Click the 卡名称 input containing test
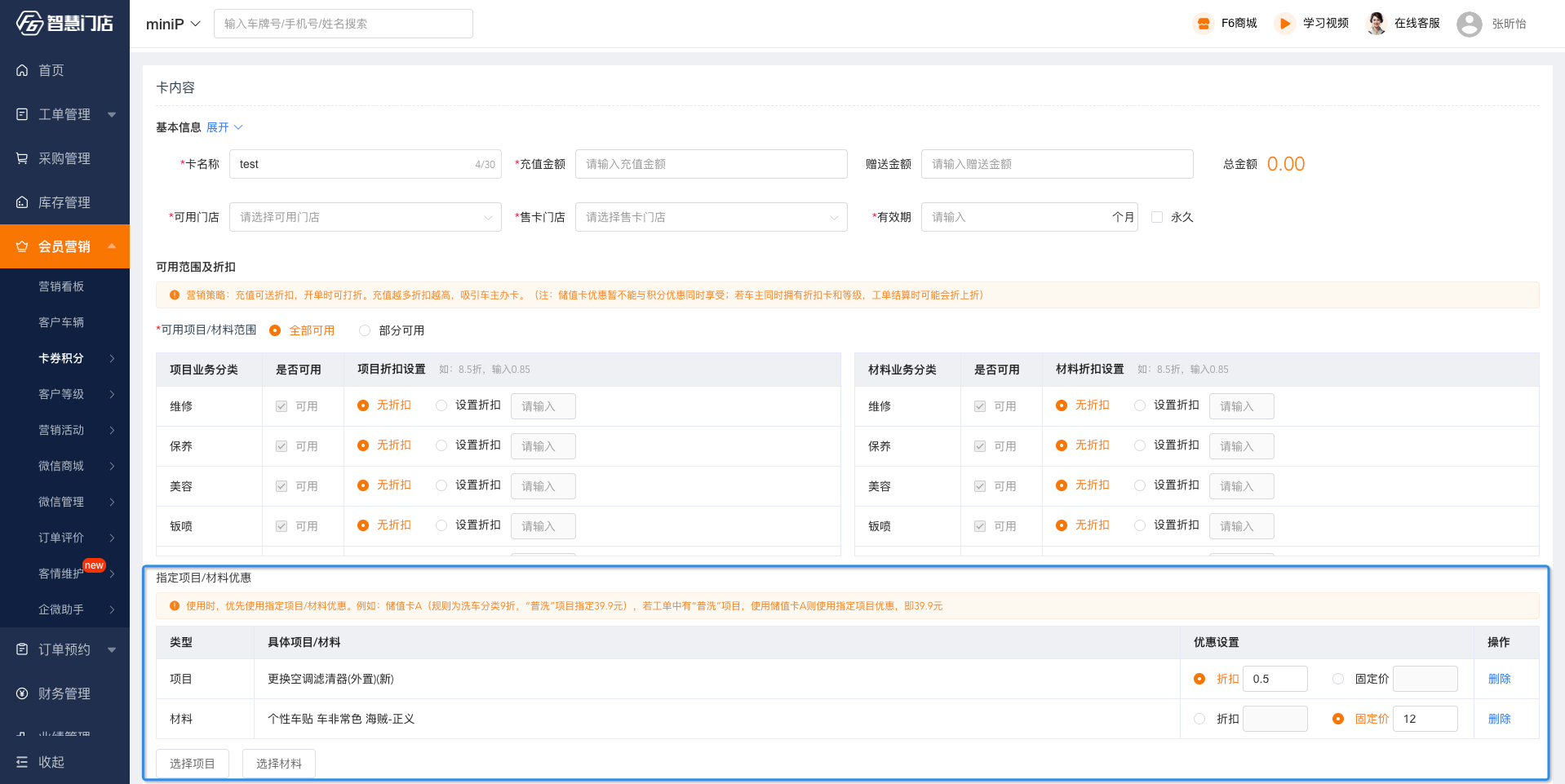Image resolution: width=1565 pixels, height=784 pixels. tap(365, 164)
